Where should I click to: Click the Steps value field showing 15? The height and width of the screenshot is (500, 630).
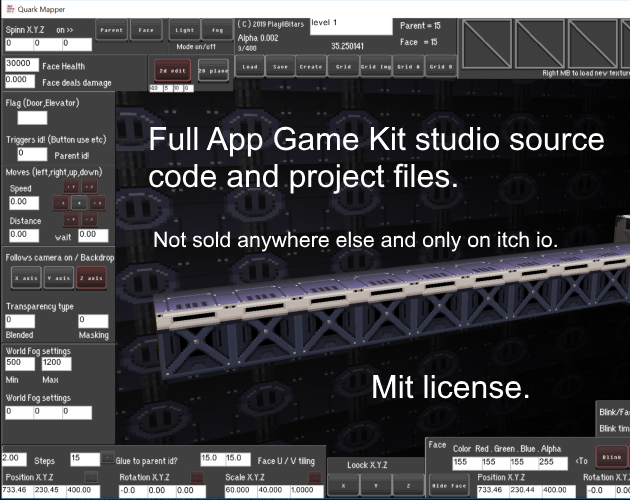pos(85,459)
